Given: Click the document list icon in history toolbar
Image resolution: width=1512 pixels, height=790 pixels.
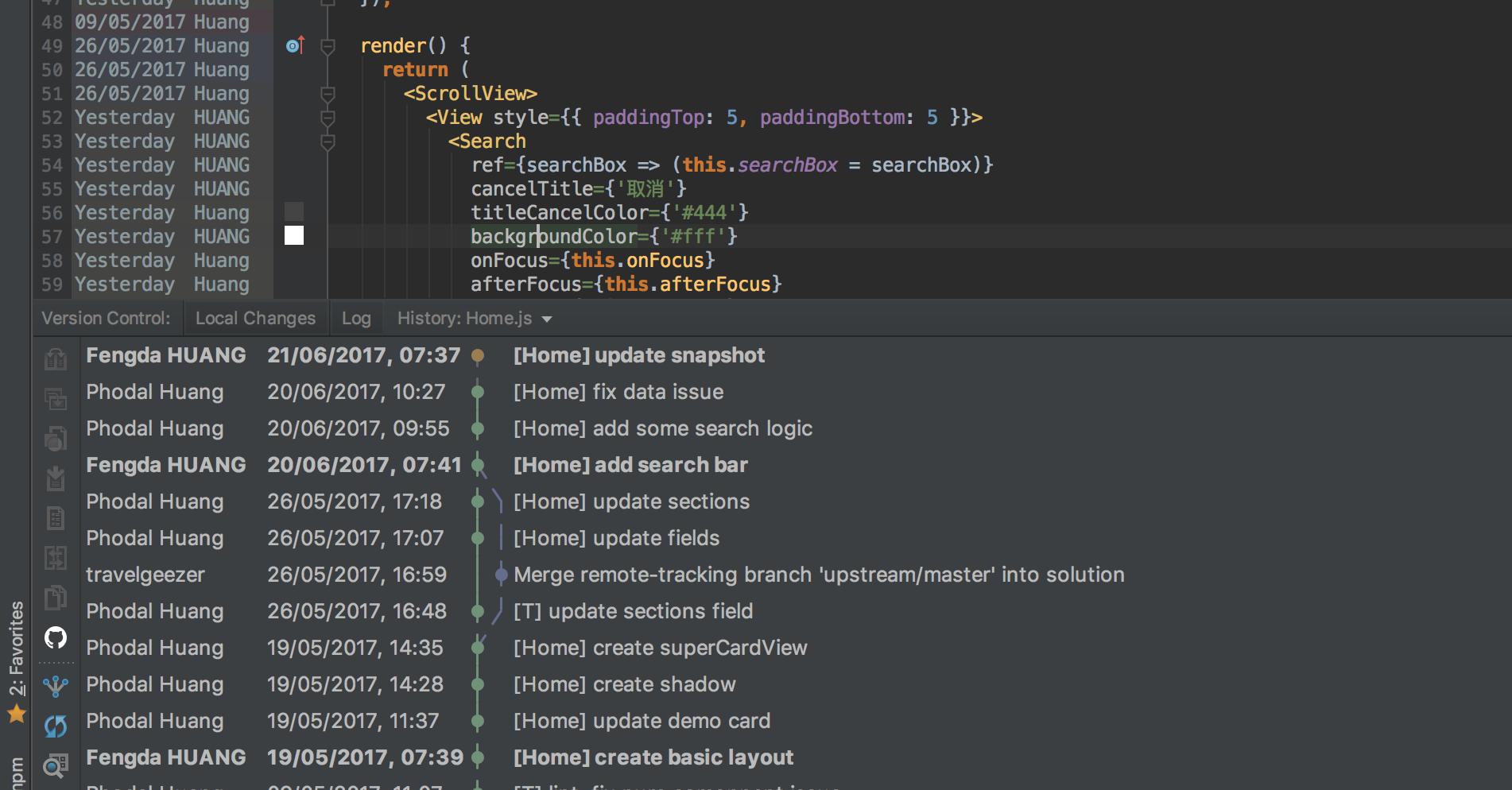Looking at the screenshot, I should tap(56, 518).
